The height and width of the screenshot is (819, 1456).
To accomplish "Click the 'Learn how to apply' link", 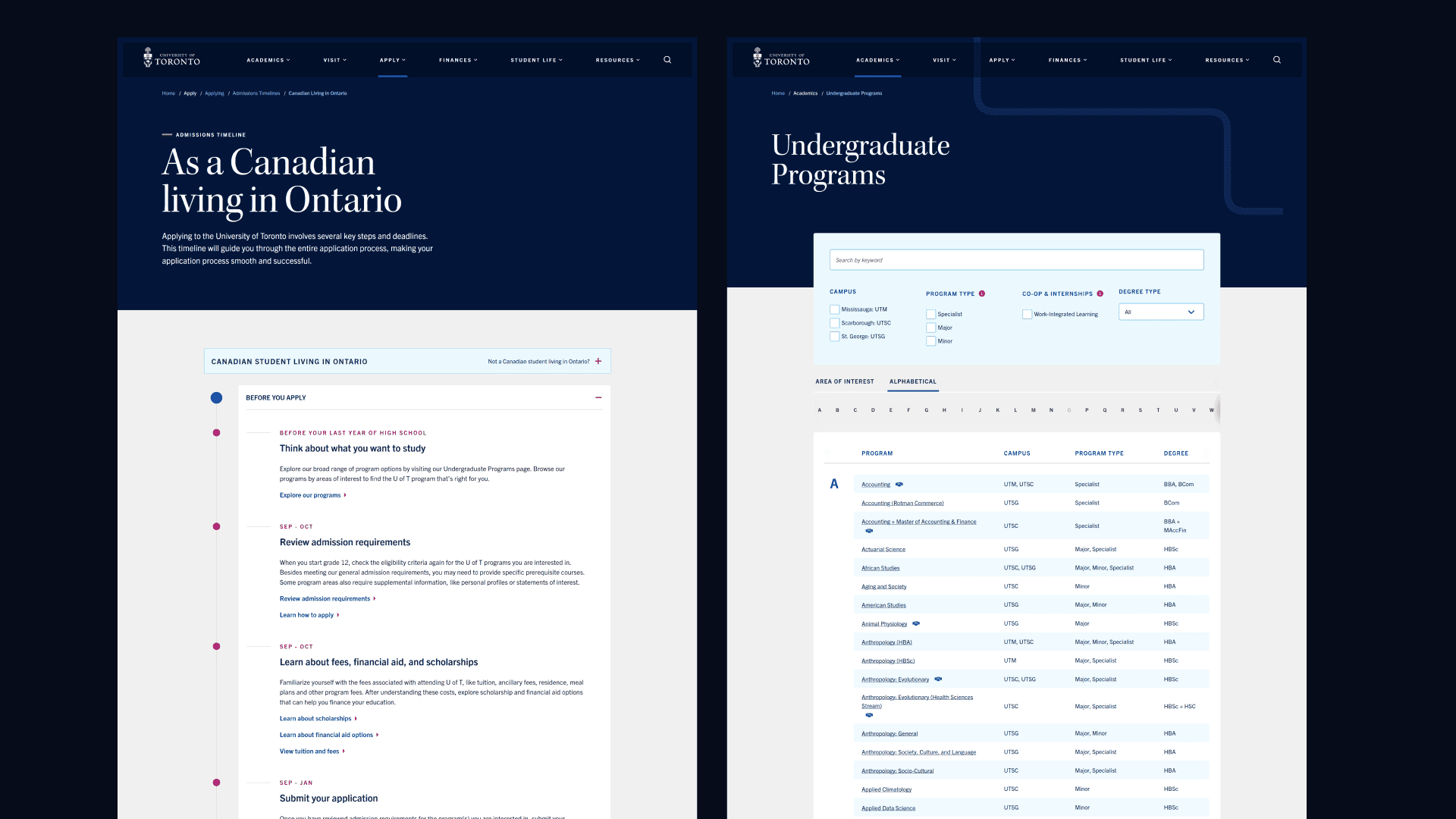I will pyautogui.click(x=309, y=615).
